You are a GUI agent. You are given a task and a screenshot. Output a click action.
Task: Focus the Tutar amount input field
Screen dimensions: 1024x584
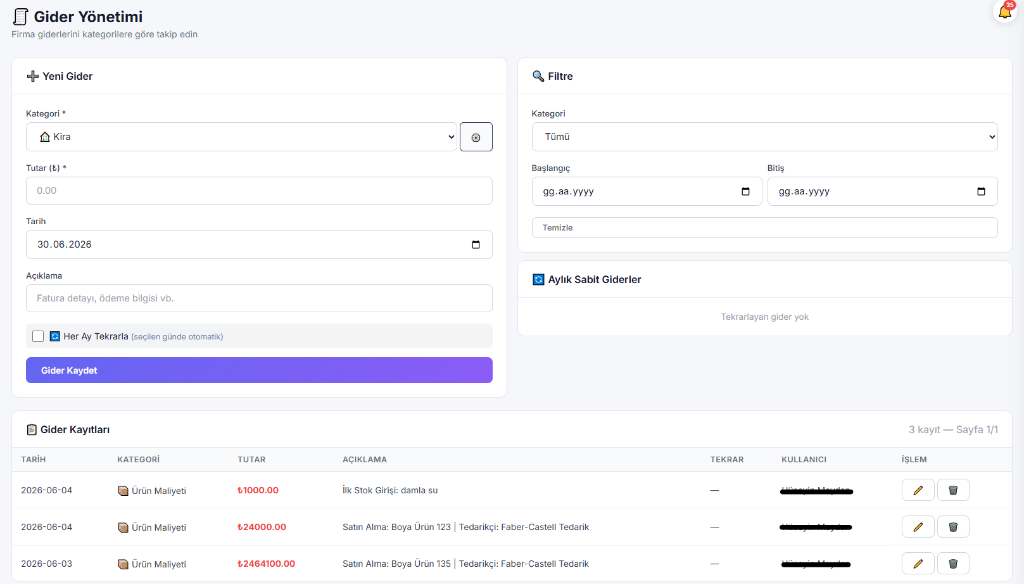259,191
